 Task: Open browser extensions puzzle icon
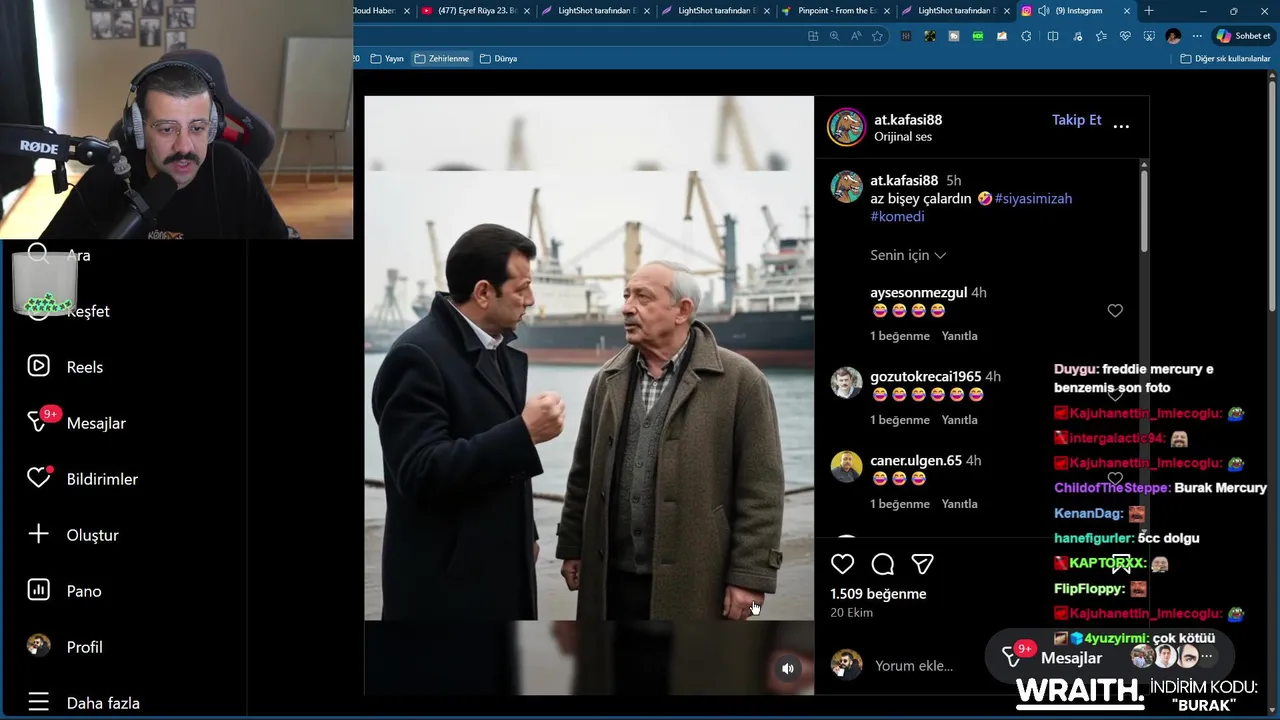point(1026,36)
